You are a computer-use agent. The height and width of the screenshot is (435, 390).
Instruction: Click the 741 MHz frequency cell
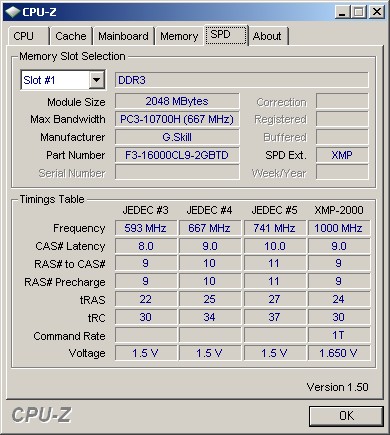click(275, 228)
